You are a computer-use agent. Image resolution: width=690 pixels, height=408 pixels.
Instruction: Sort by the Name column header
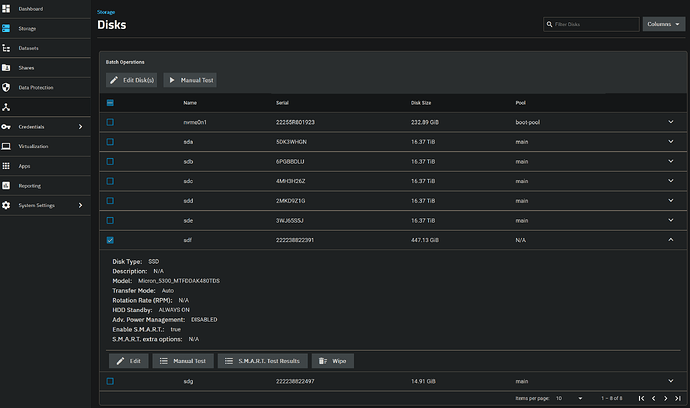click(190, 103)
